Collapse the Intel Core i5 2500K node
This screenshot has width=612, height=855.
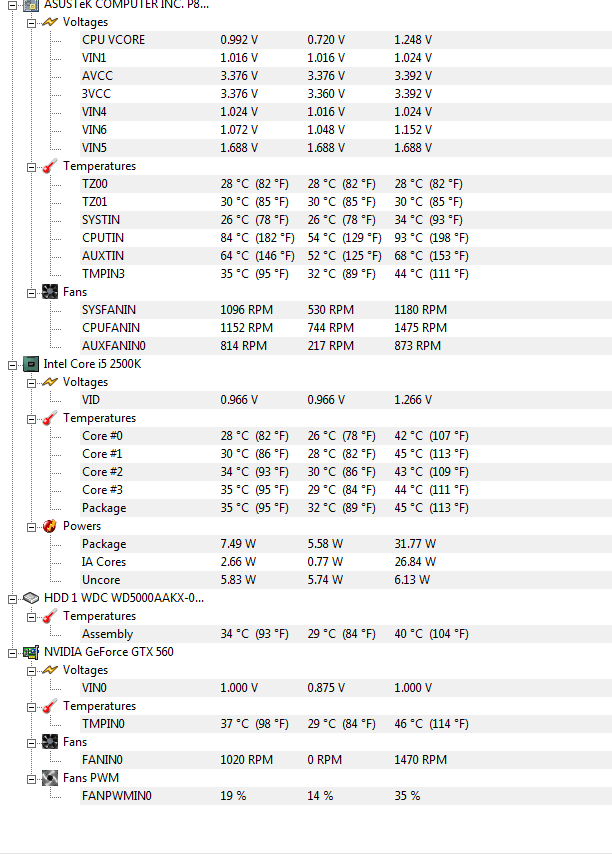(x=13, y=365)
